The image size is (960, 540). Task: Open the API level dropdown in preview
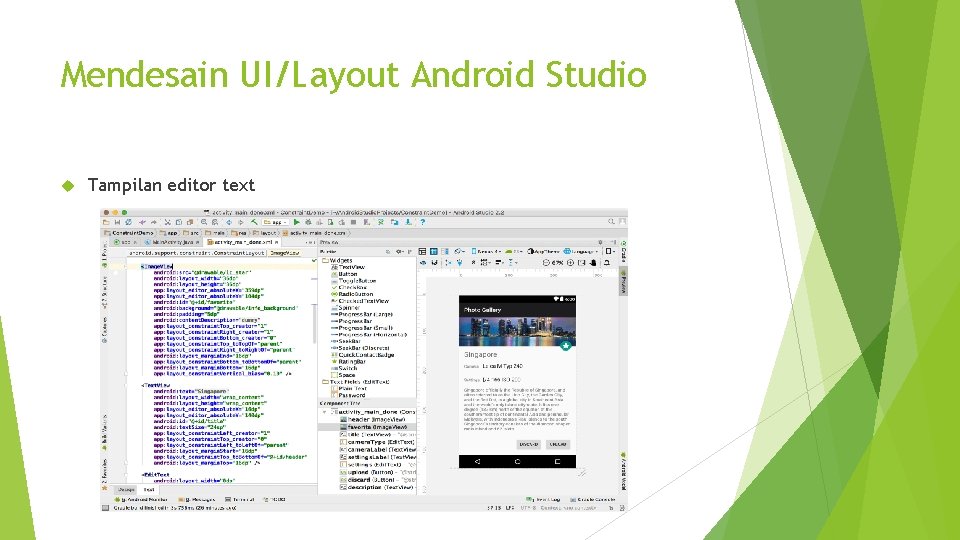514,252
